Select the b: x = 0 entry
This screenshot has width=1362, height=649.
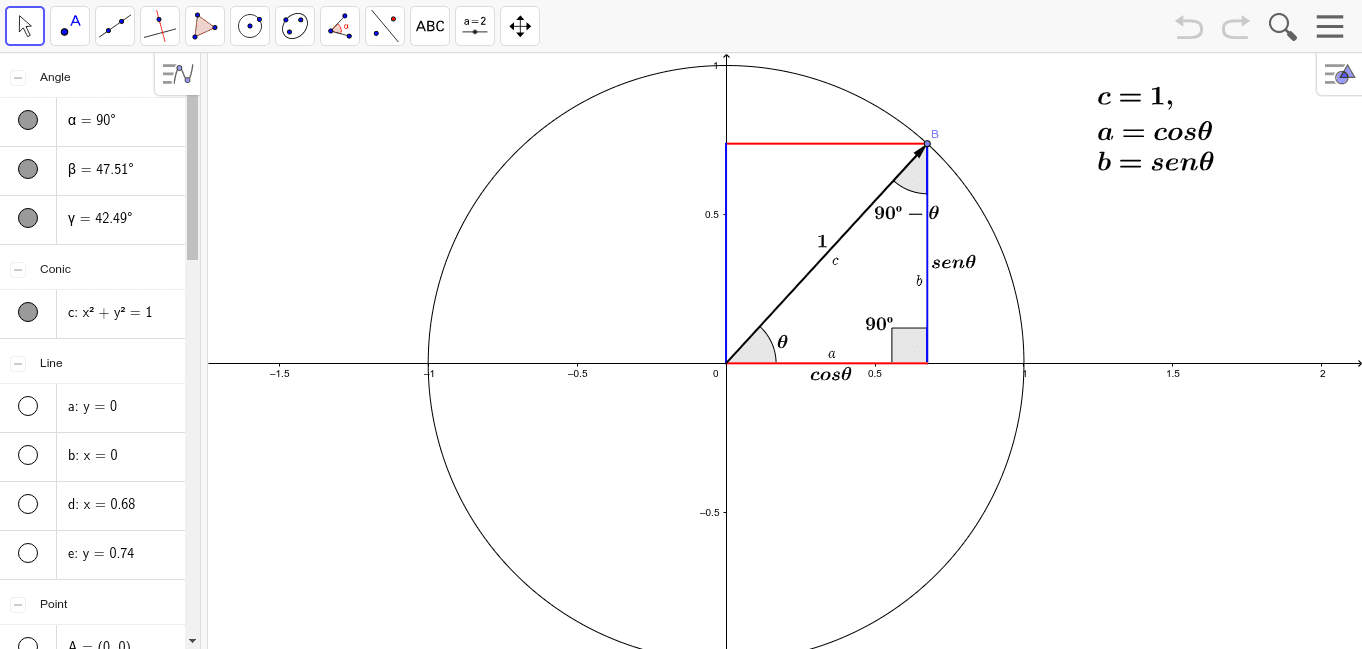[121, 455]
